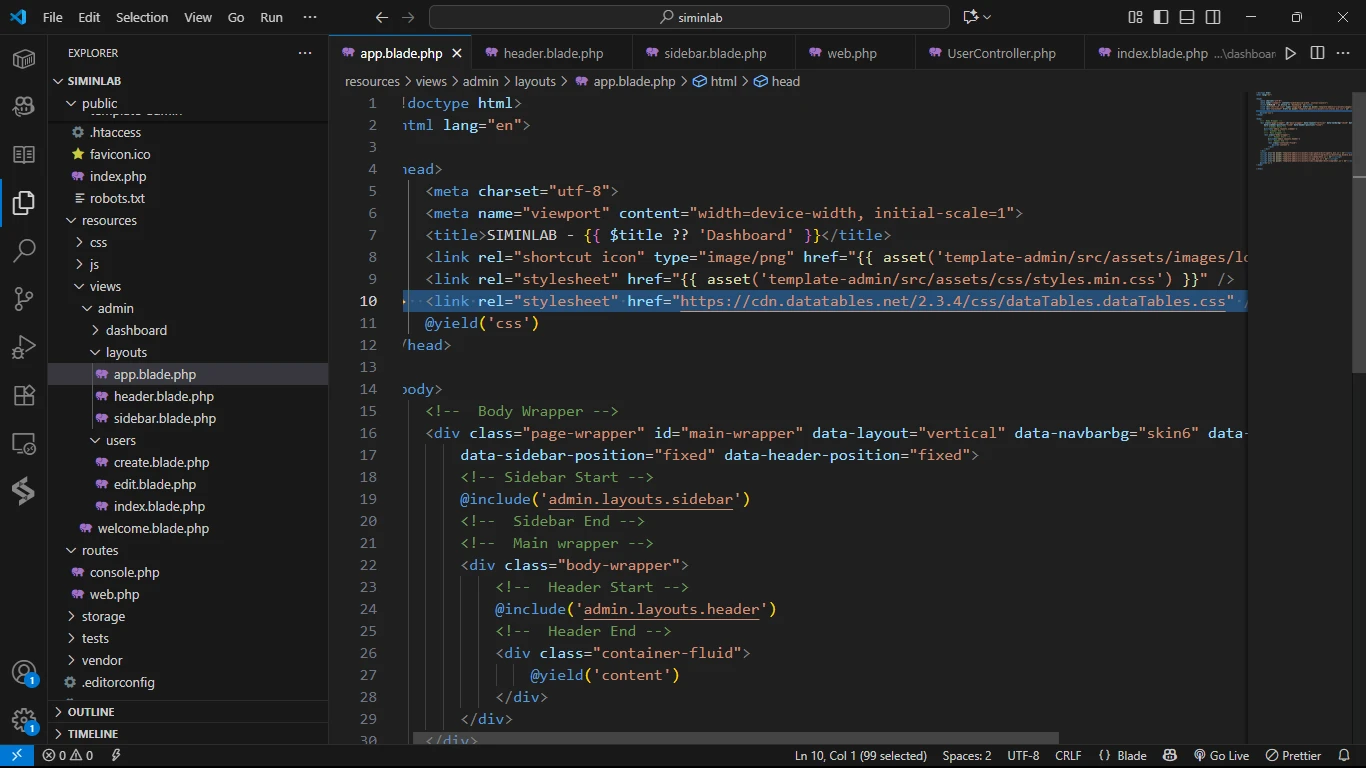Image resolution: width=1366 pixels, height=768 pixels.
Task: Open the Selection menu
Action: [x=142, y=17]
